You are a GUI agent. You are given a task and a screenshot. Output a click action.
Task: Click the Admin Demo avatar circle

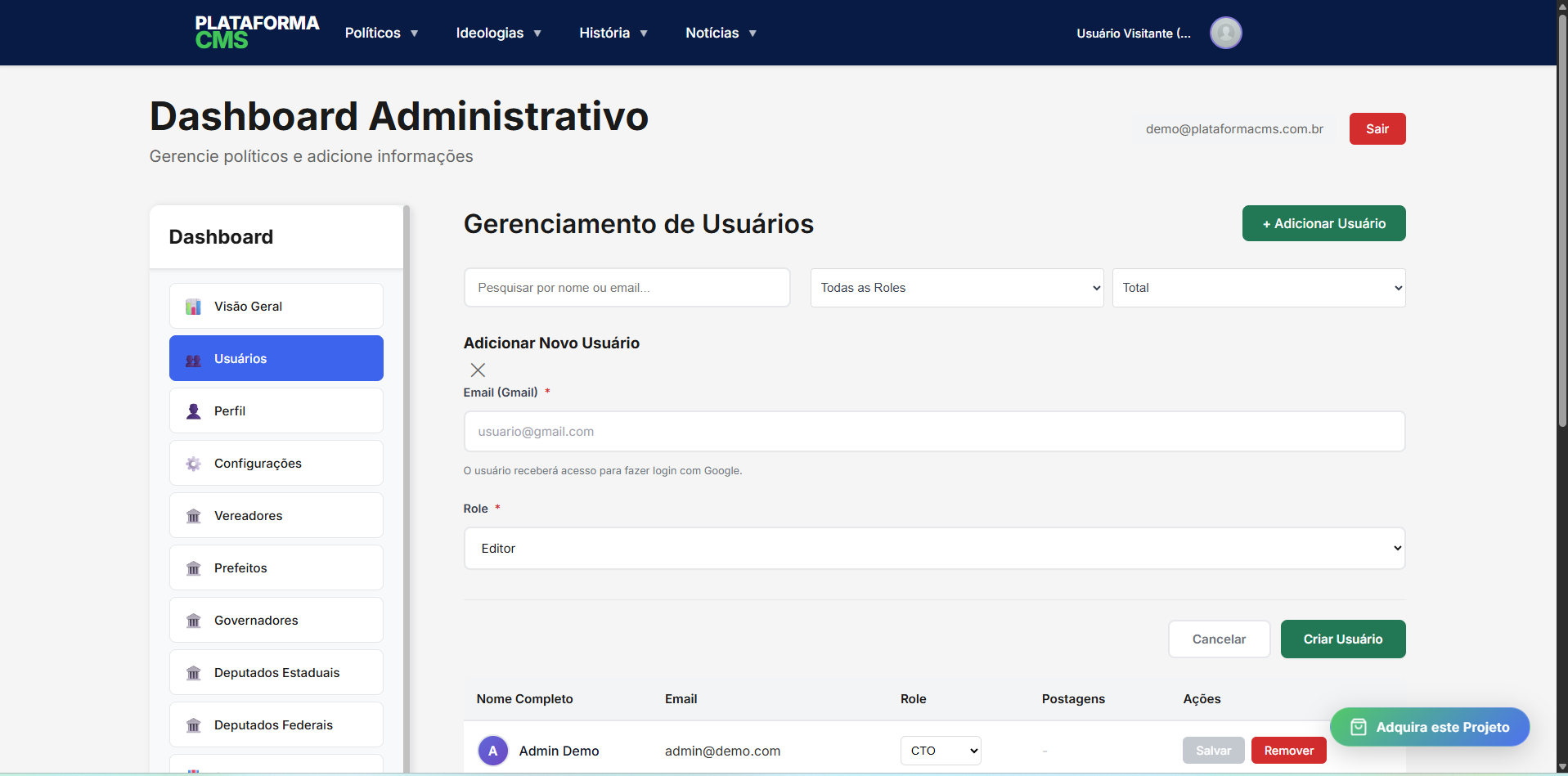pyautogui.click(x=492, y=751)
